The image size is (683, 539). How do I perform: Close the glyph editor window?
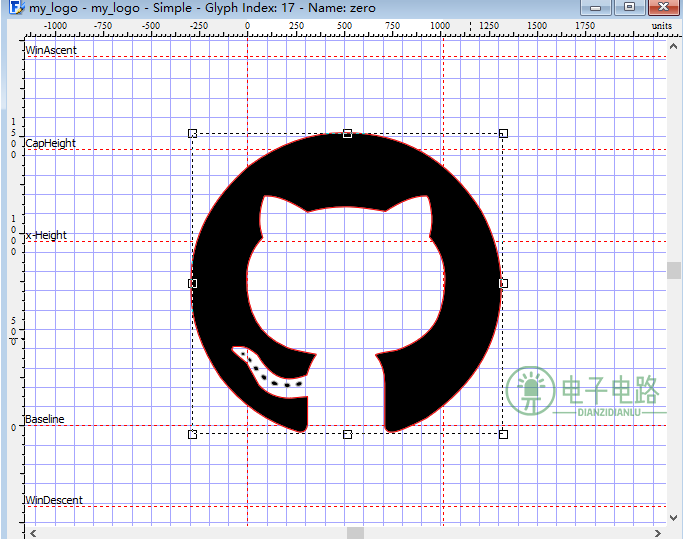pyautogui.click(x=664, y=7)
